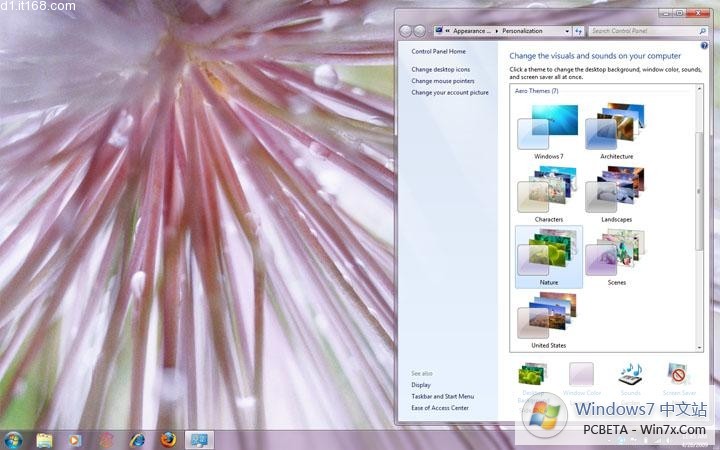Open Screen Saver settings icon
This screenshot has width=720, height=450.
point(679,374)
